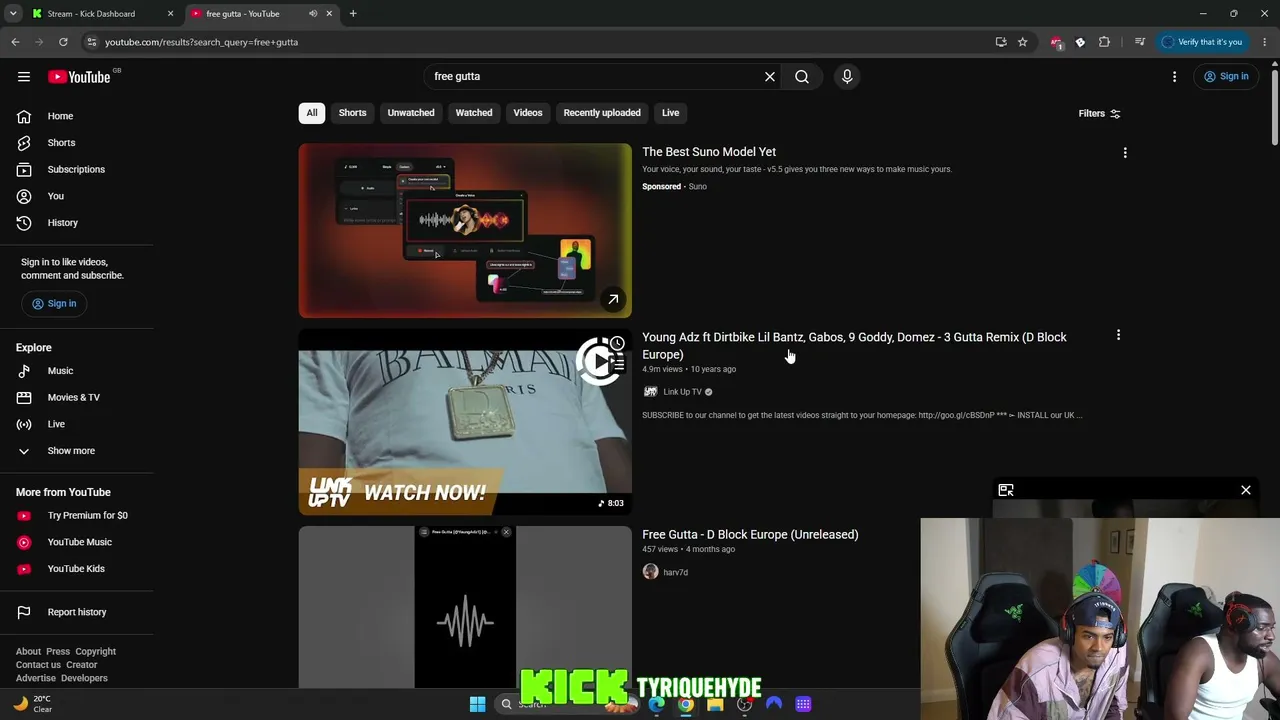Select the All filter chip
The image size is (1280, 720).
click(x=312, y=113)
